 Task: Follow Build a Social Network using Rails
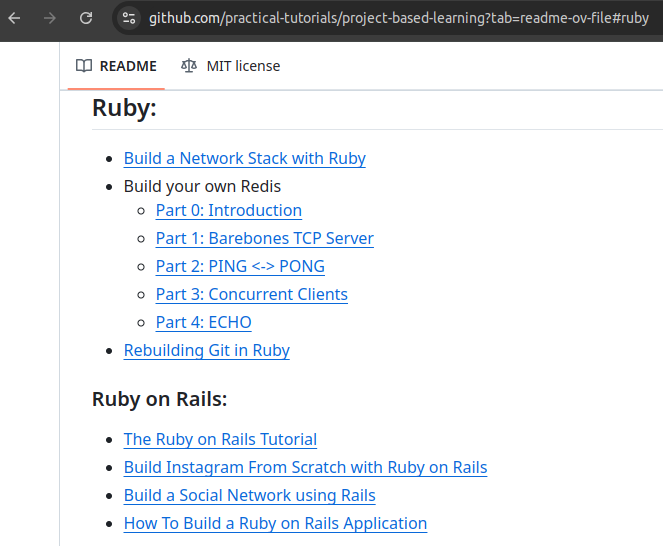pos(249,495)
